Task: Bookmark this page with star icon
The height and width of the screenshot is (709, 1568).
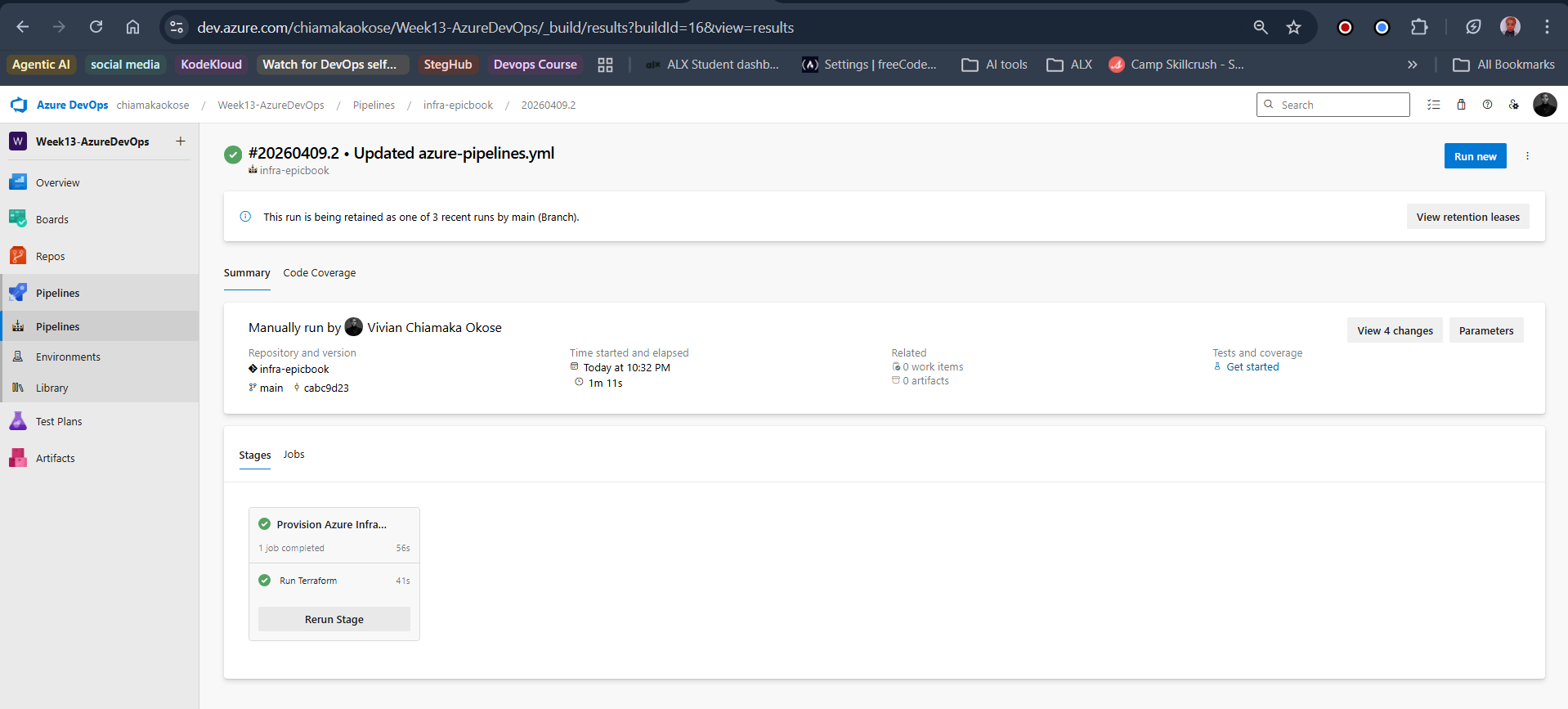Action: coord(1293,27)
